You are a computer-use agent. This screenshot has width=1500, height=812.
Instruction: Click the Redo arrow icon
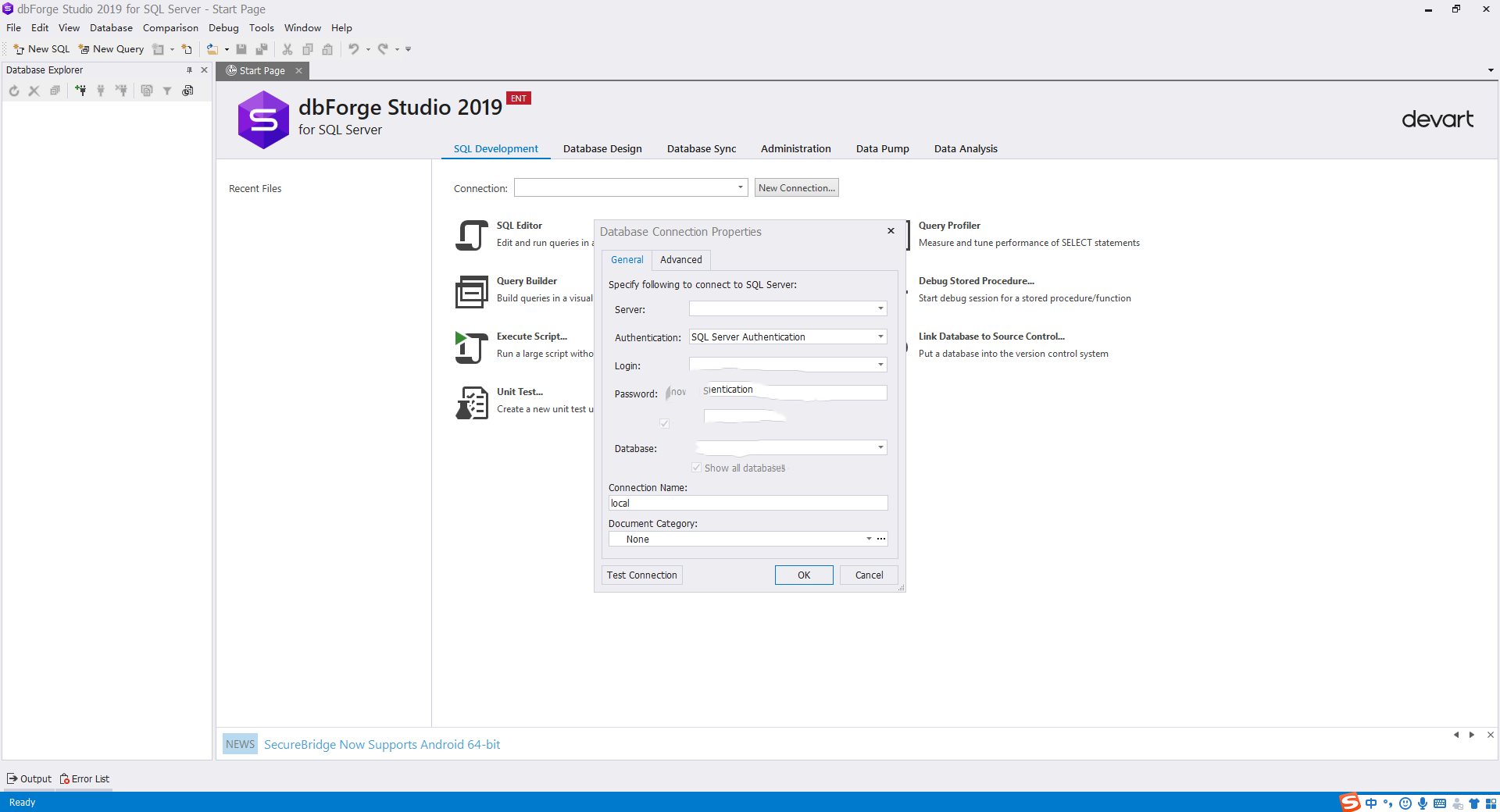tap(383, 49)
